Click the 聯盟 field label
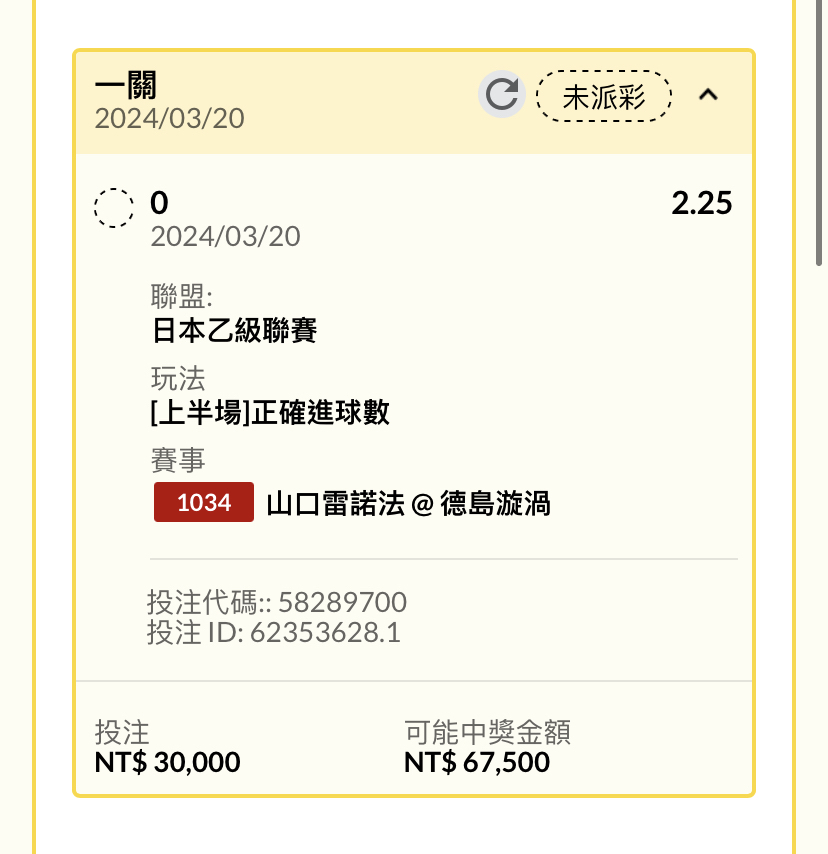 click(x=181, y=296)
